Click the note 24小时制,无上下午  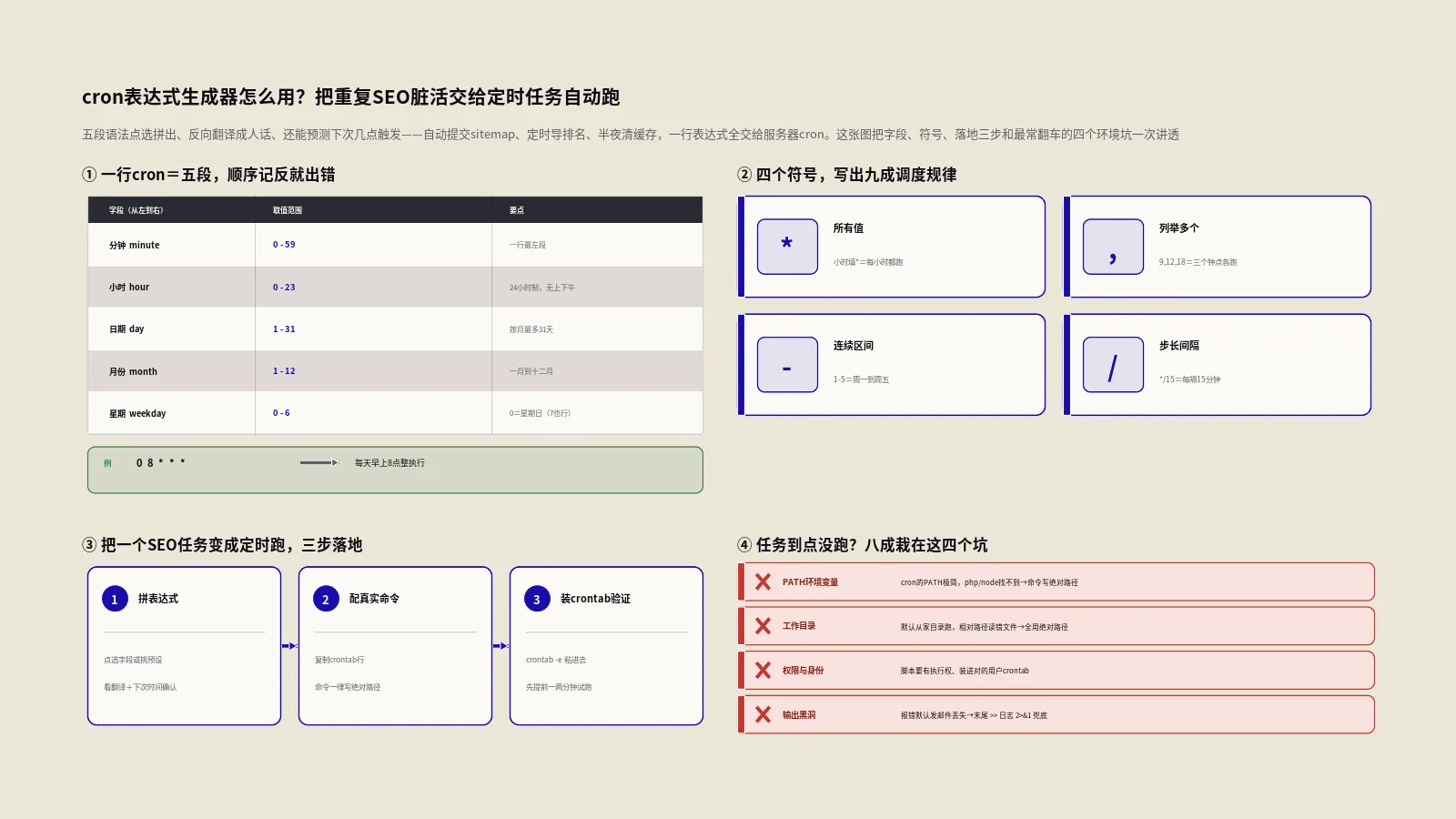click(x=542, y=288)
